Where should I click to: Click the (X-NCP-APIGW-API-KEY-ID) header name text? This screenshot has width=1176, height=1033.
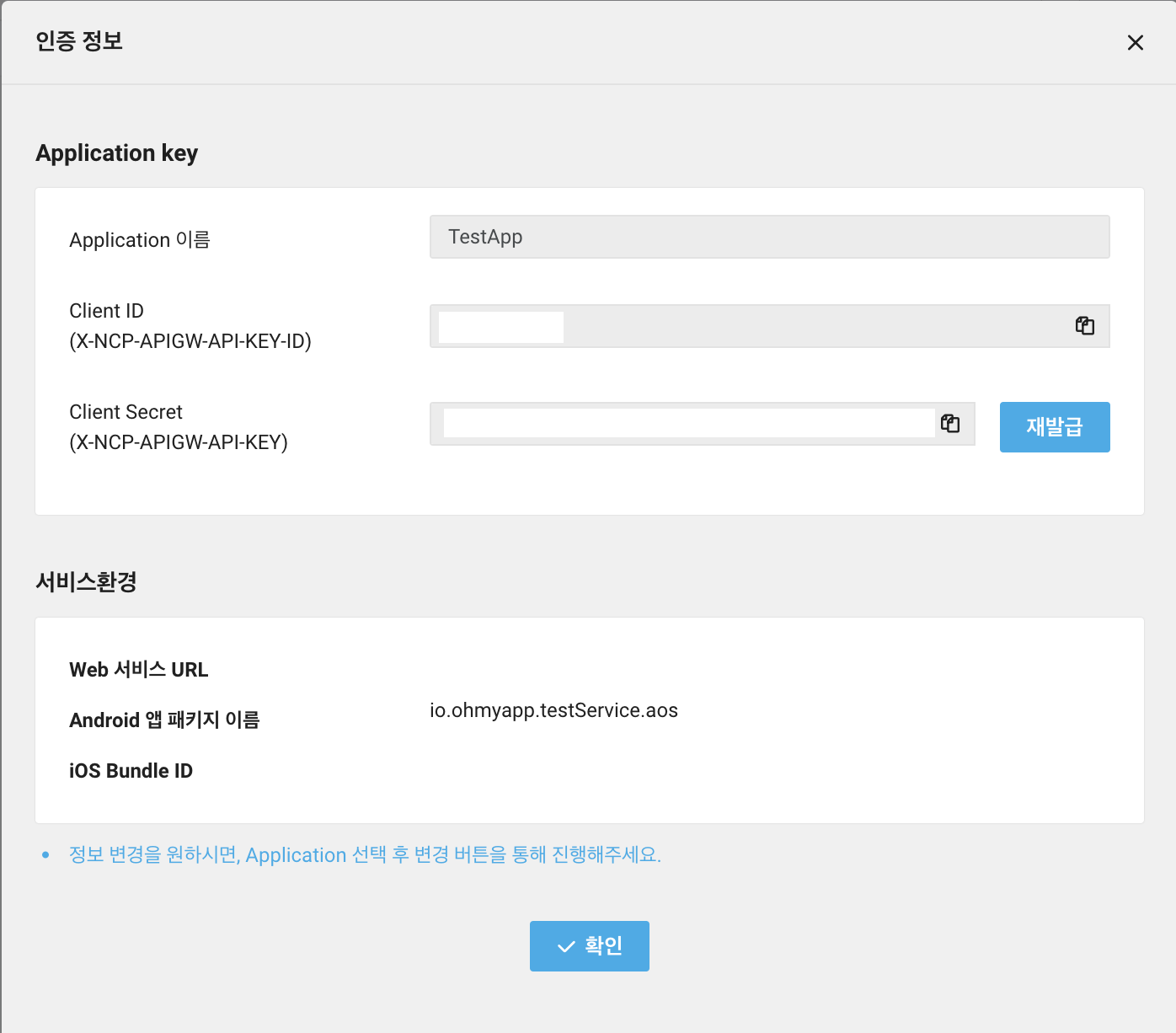tap(190, 341)
